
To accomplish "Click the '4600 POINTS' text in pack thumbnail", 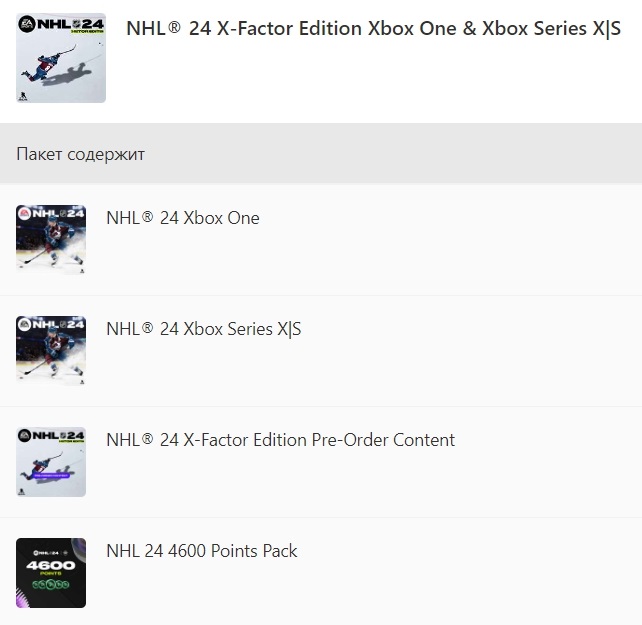I will (x=50, y=567).
